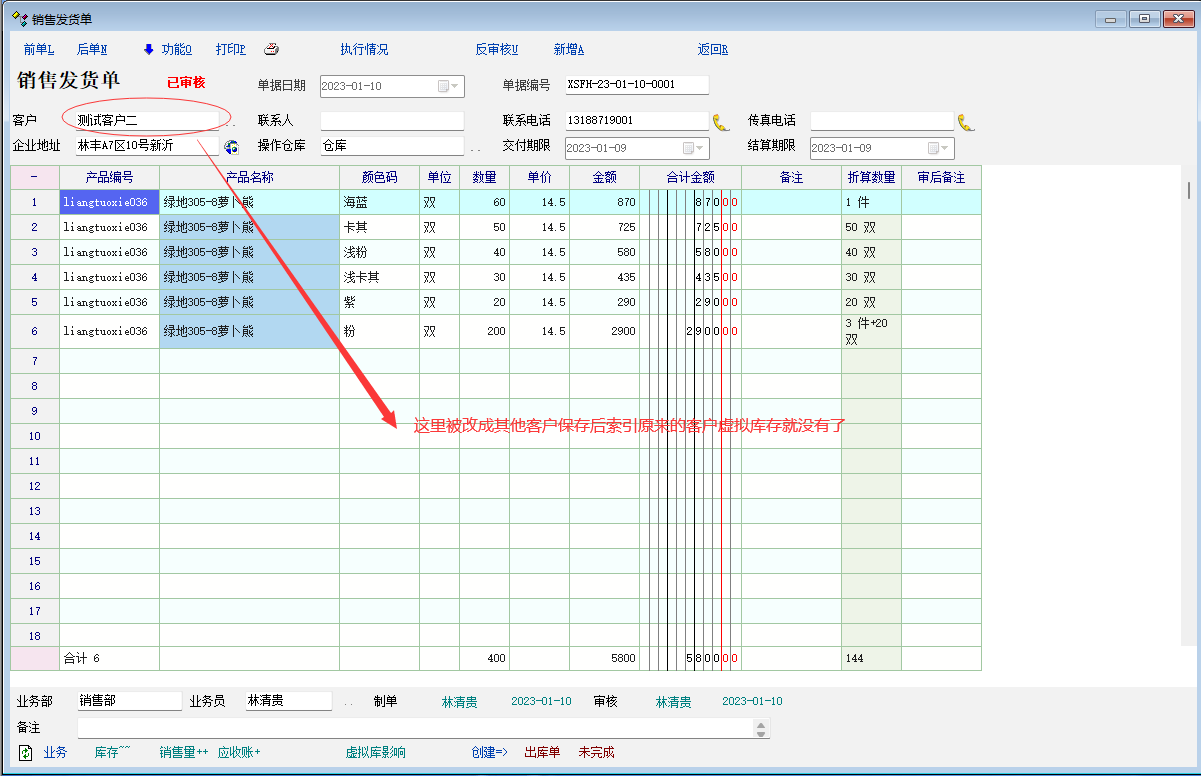Open the 单据日期 date dropdown
The image size is (1201, 776).
tap(456, 86)
